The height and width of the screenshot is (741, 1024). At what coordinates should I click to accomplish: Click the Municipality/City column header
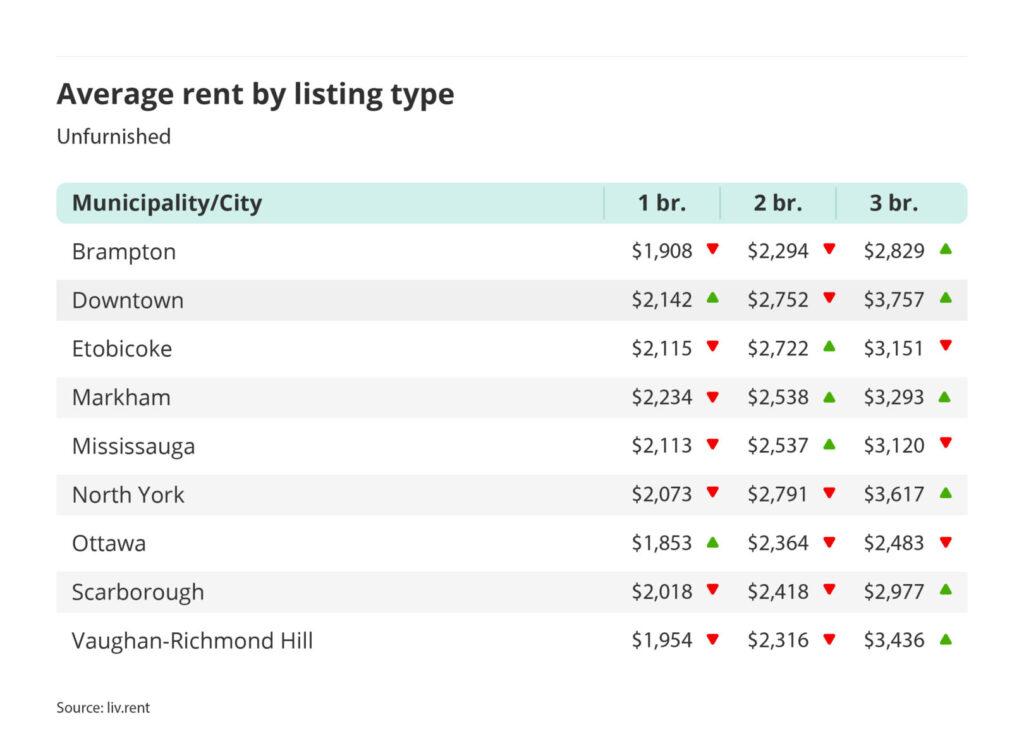(167, 203)
